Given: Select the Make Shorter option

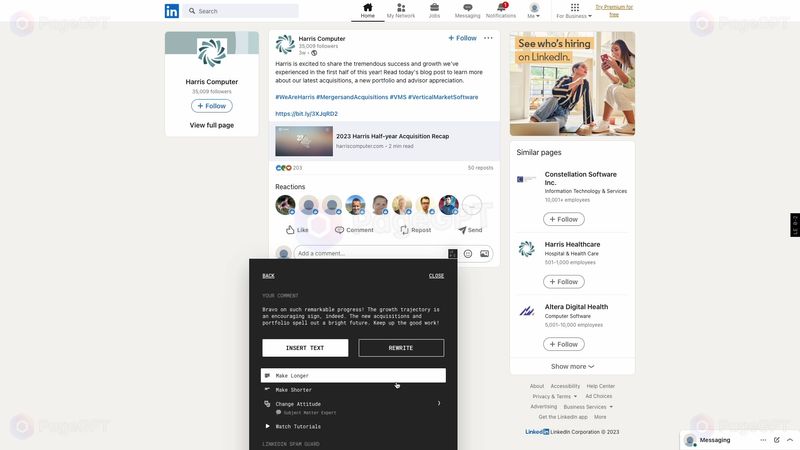Looking at the screenshot, I should click(353, 390).
